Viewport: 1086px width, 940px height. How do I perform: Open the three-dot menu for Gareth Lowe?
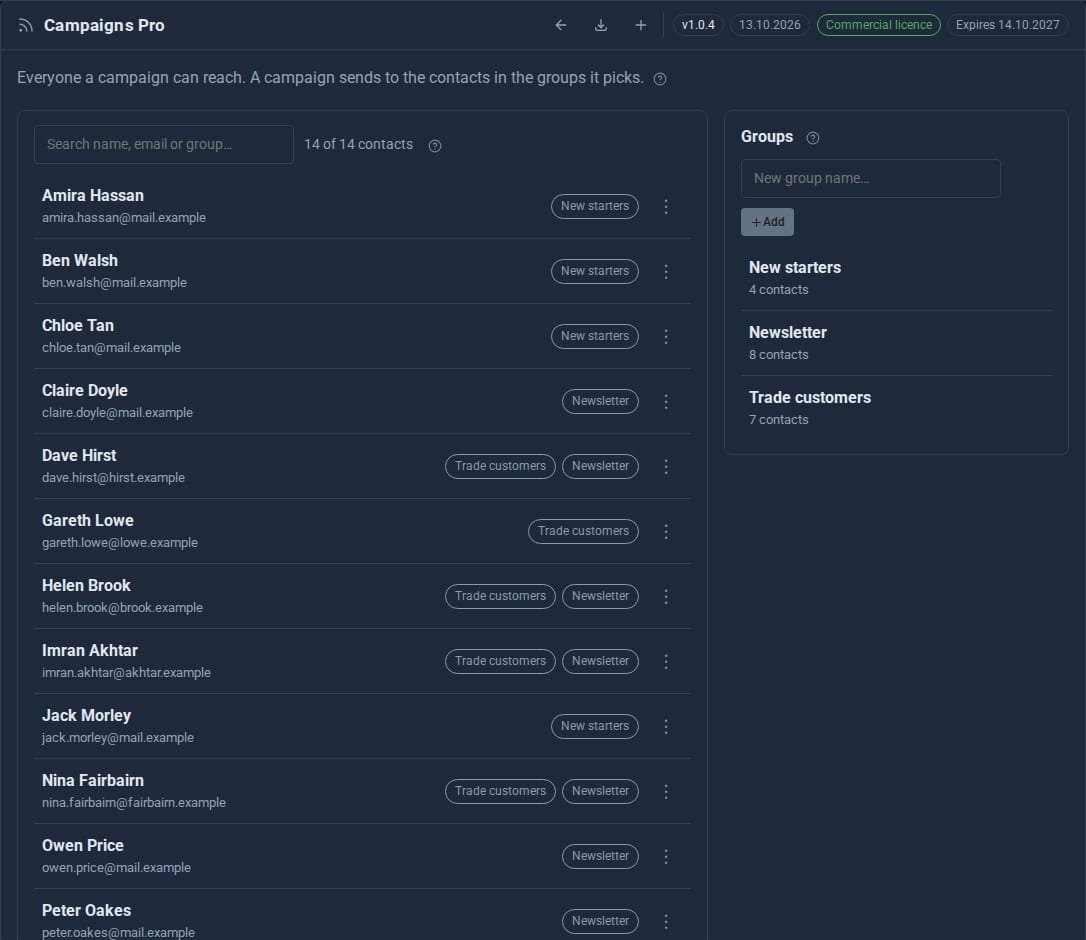tap(666, 531)
